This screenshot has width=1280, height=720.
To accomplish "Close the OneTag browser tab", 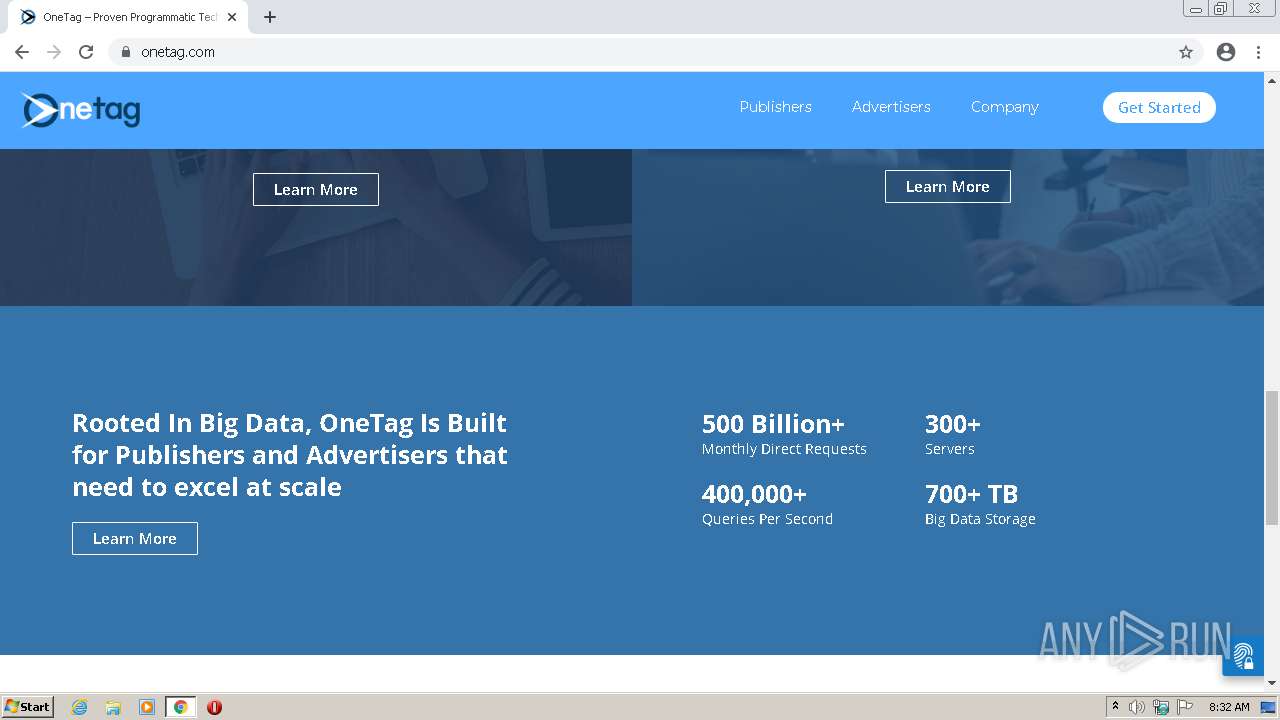I will tap(233, 17).
